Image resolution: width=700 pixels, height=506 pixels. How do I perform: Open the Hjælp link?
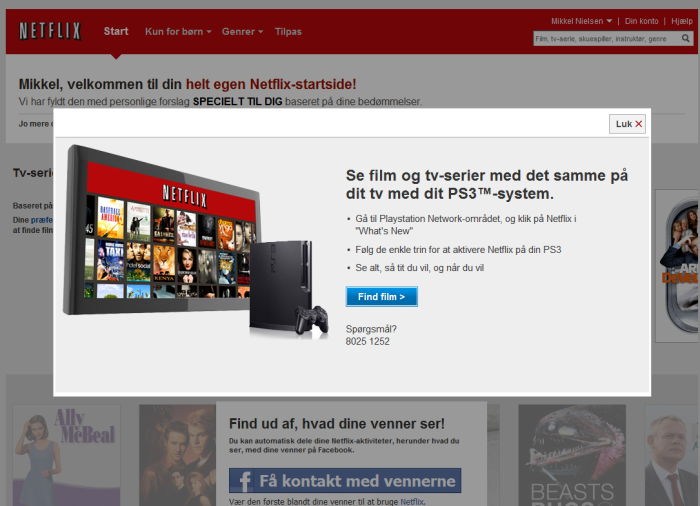pyautogui.click(x=682, y=21)
